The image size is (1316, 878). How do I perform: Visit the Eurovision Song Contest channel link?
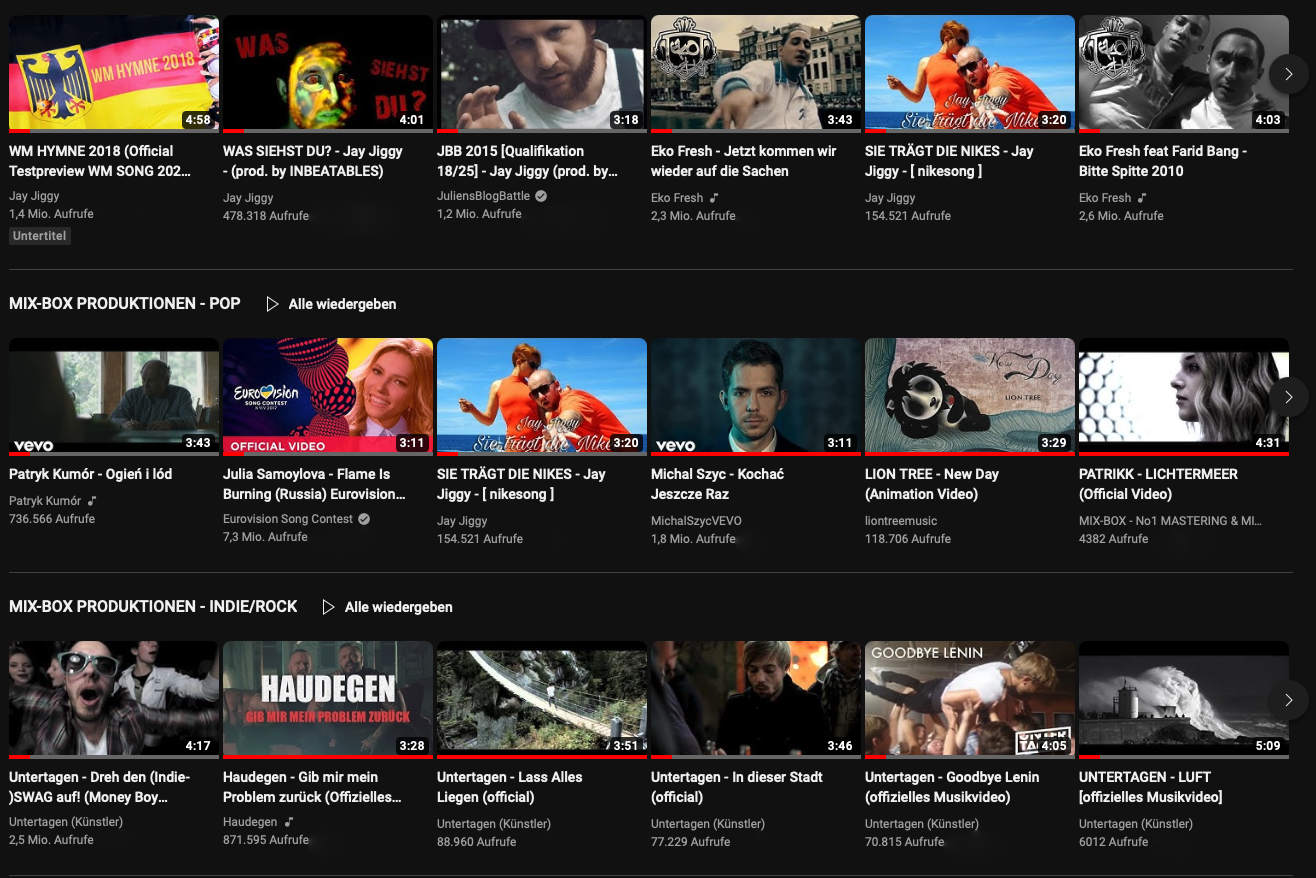288,519
